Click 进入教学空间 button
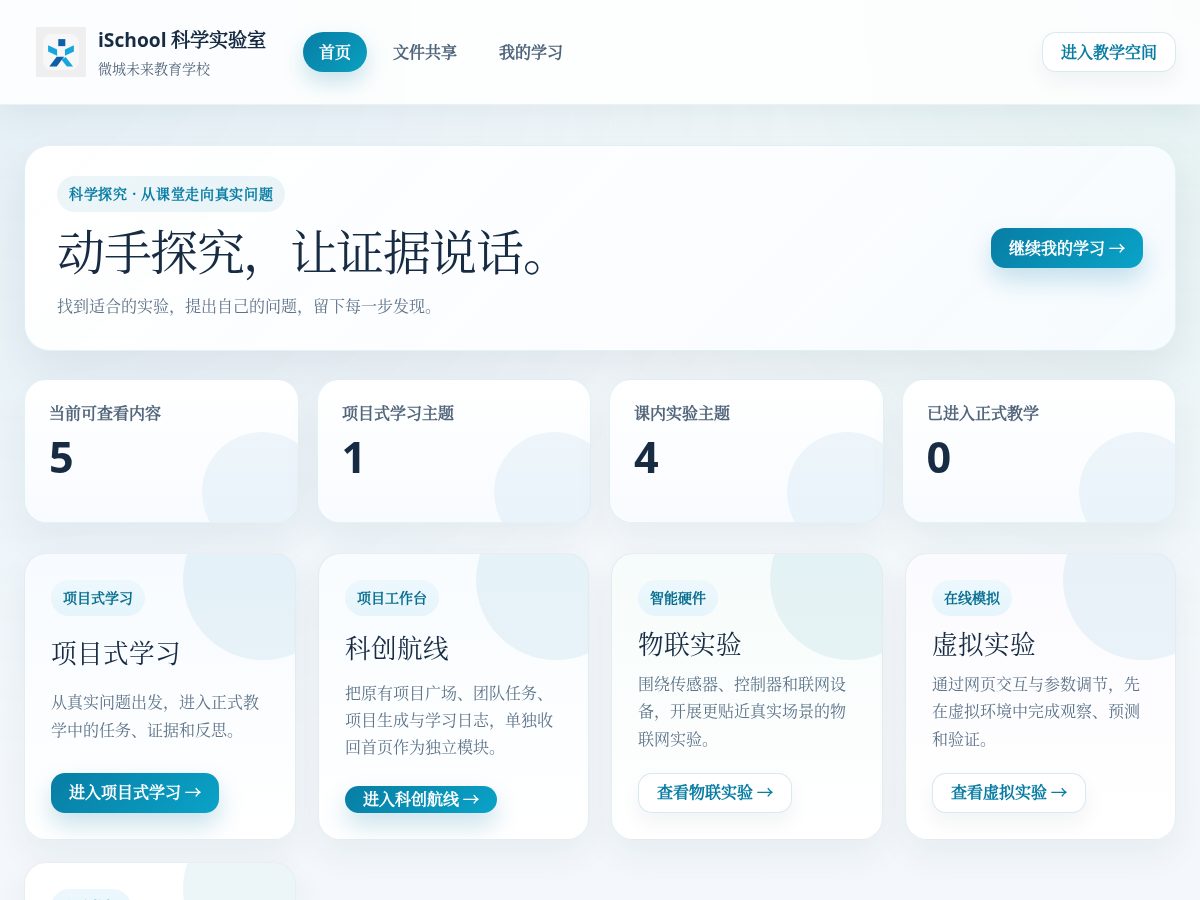This screenshot has width=1200, height=900. coord(1109,52)
